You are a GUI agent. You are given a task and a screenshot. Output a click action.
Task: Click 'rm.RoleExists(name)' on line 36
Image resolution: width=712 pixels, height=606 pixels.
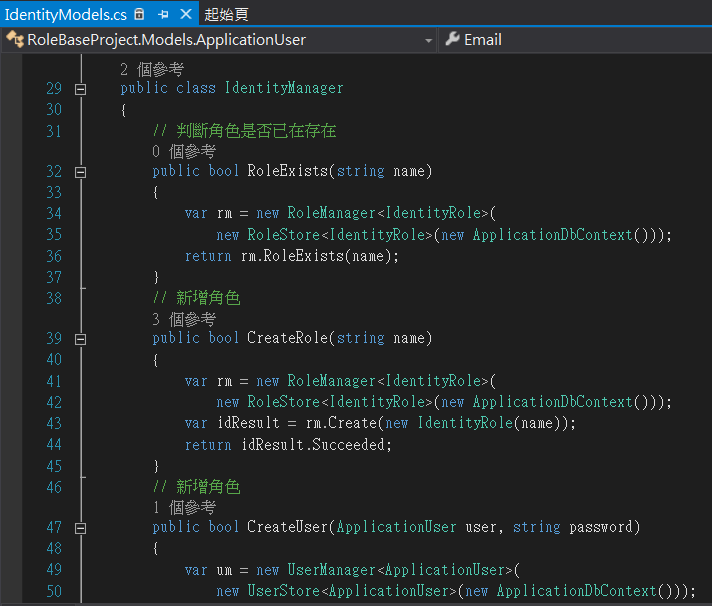pos(316,256)
